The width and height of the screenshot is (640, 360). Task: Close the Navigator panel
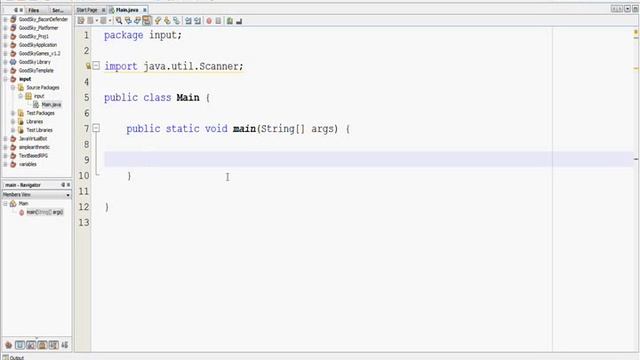pyautogui.click(x=68, y=185)
